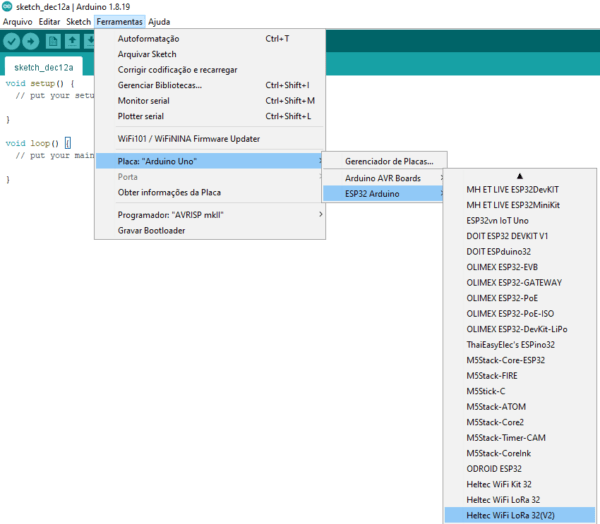Open Plotter serial
This screenshot has width=600, height=524.
pos(210,116)
